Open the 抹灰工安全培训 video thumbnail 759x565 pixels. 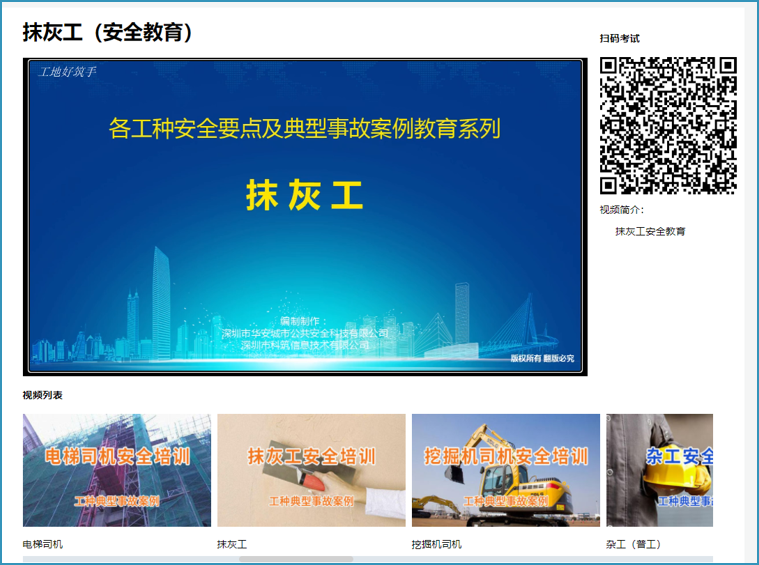point(311,470)
